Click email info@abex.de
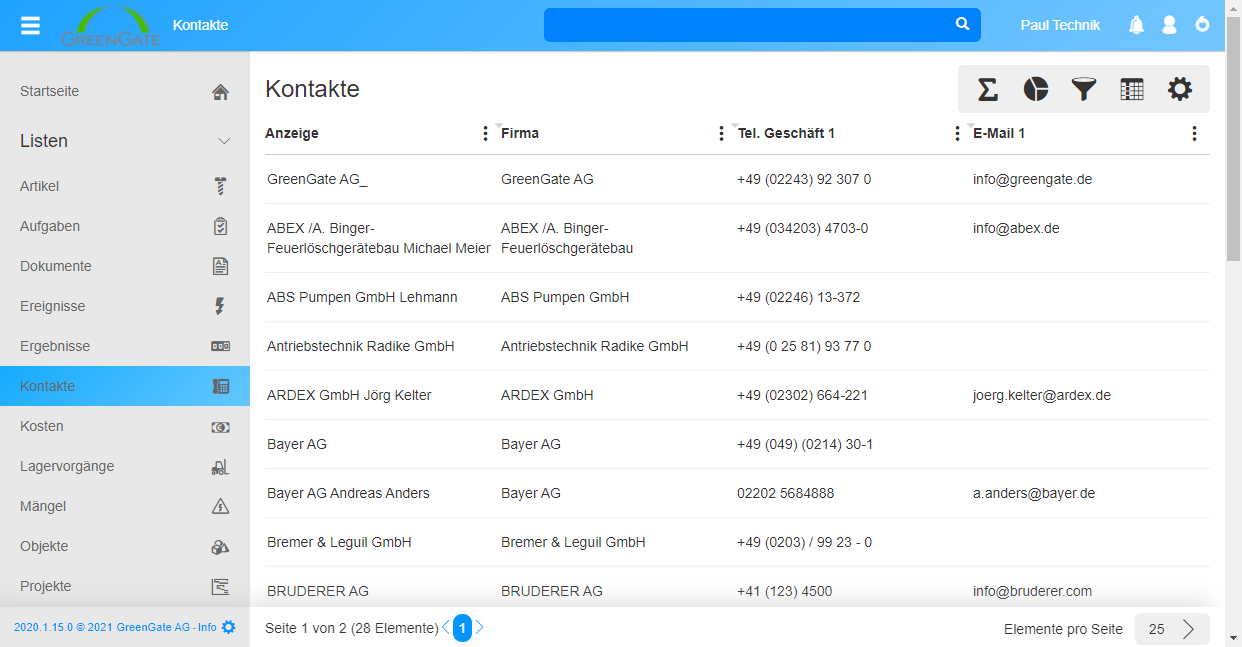This screenshot has height=647, width=1242. point(1016,228)
